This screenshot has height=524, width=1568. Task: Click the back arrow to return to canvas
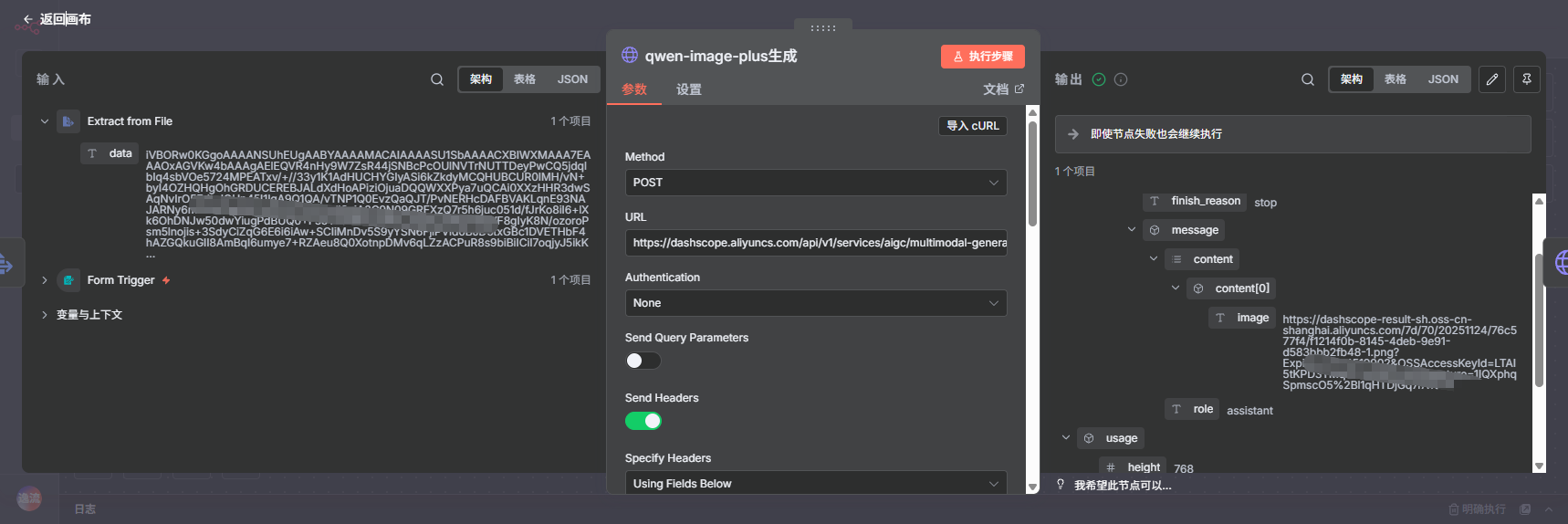coord(28,19)
